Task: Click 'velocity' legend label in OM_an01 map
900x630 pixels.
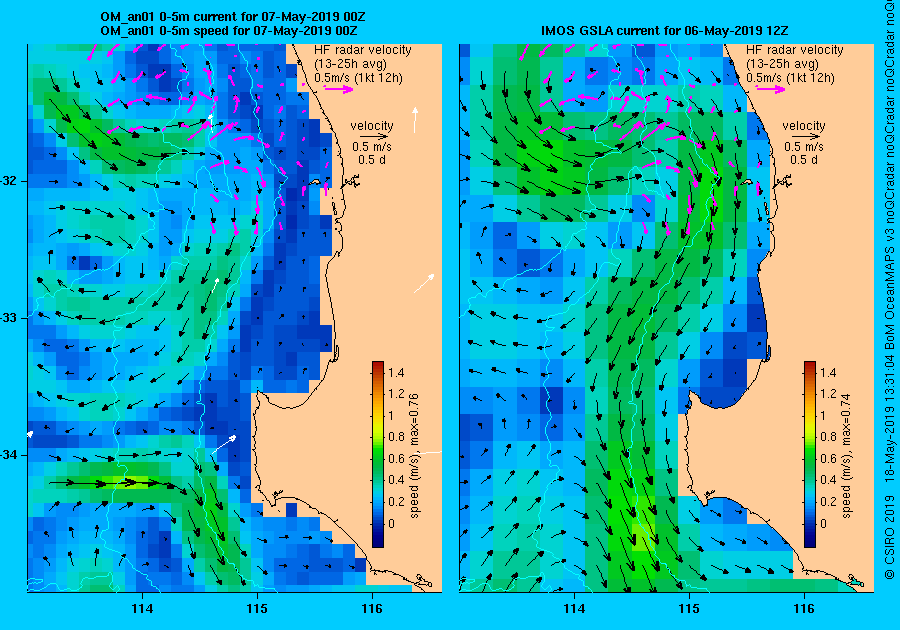Action: pyautogui.click(x=372, y=126)
